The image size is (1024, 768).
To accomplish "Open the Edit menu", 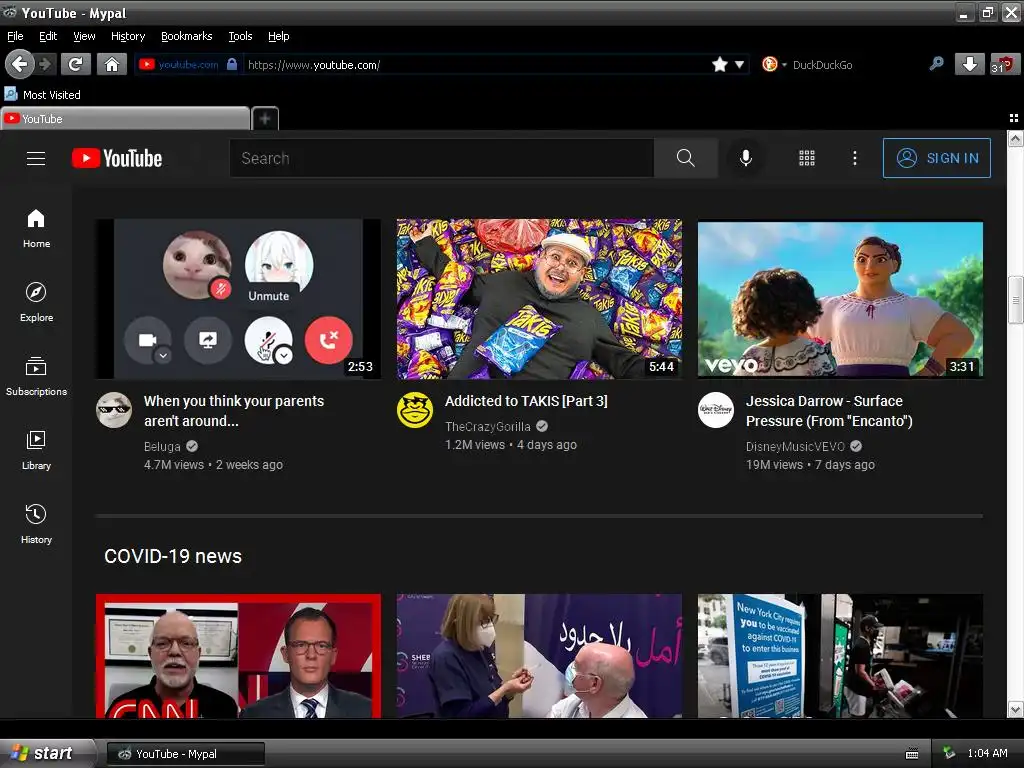I will [48, 36].
